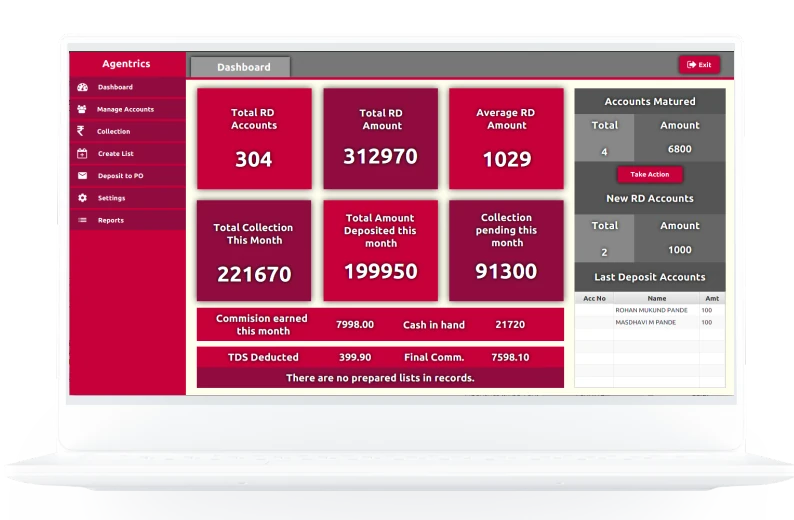Click the Create List calendar icon
Screen dimensions: 794x520
click(82, 153)
